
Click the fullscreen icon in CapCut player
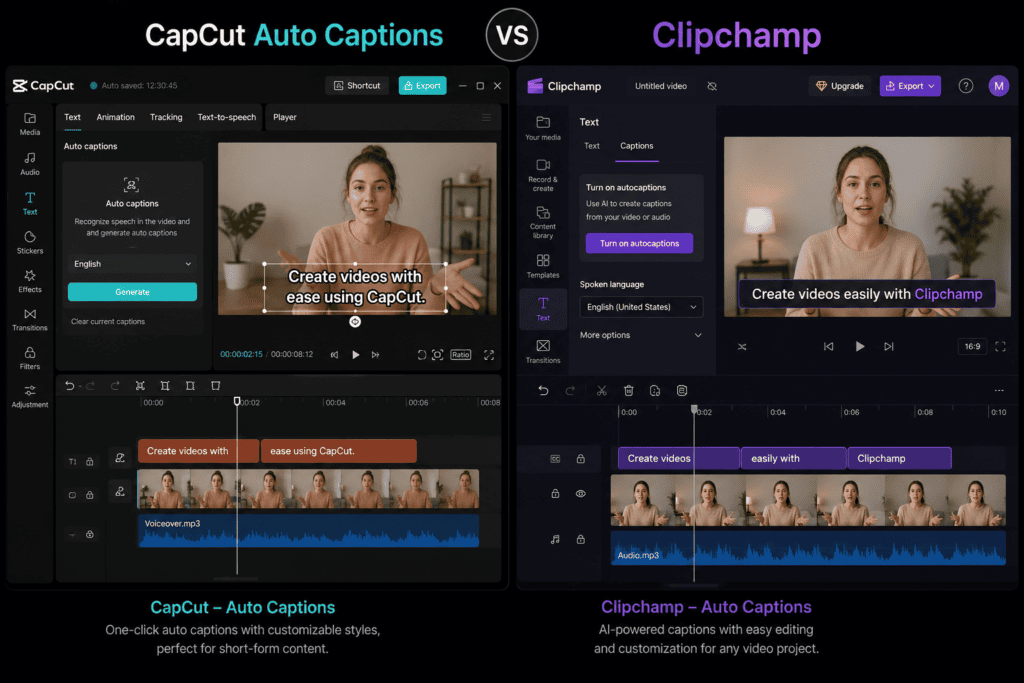pos(488,355)
